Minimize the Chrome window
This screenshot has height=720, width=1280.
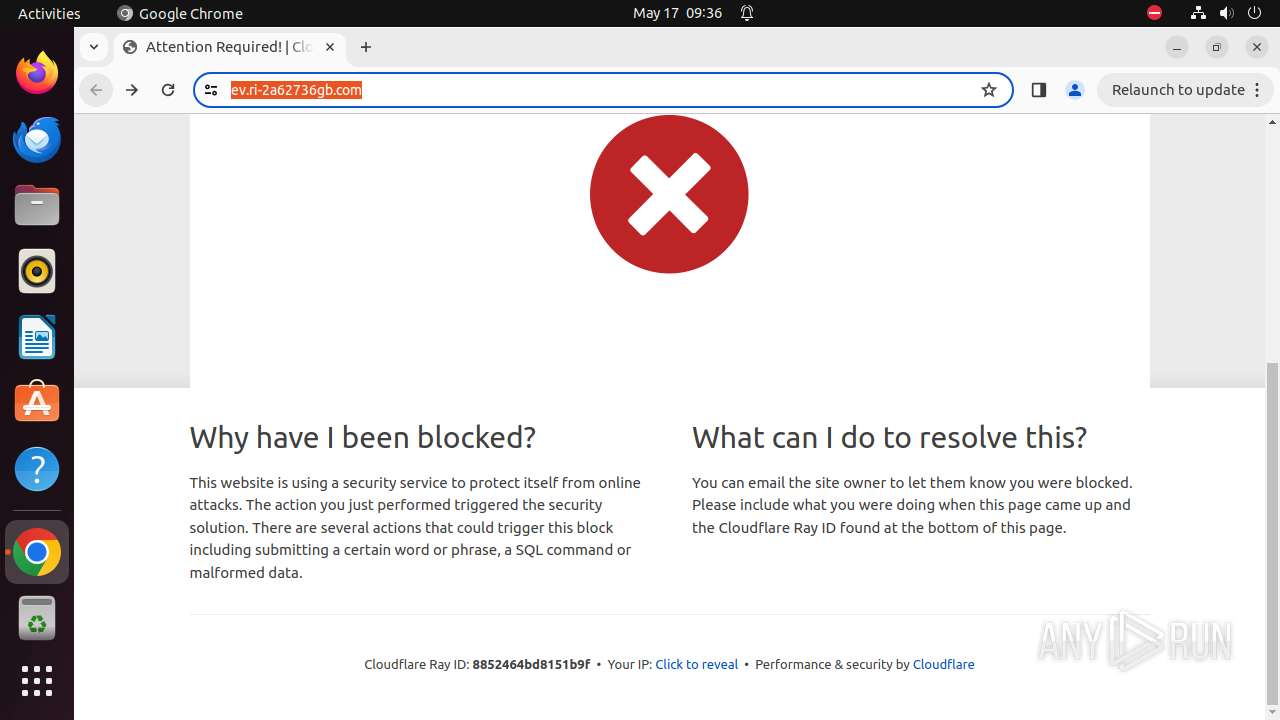point(1177,47)
